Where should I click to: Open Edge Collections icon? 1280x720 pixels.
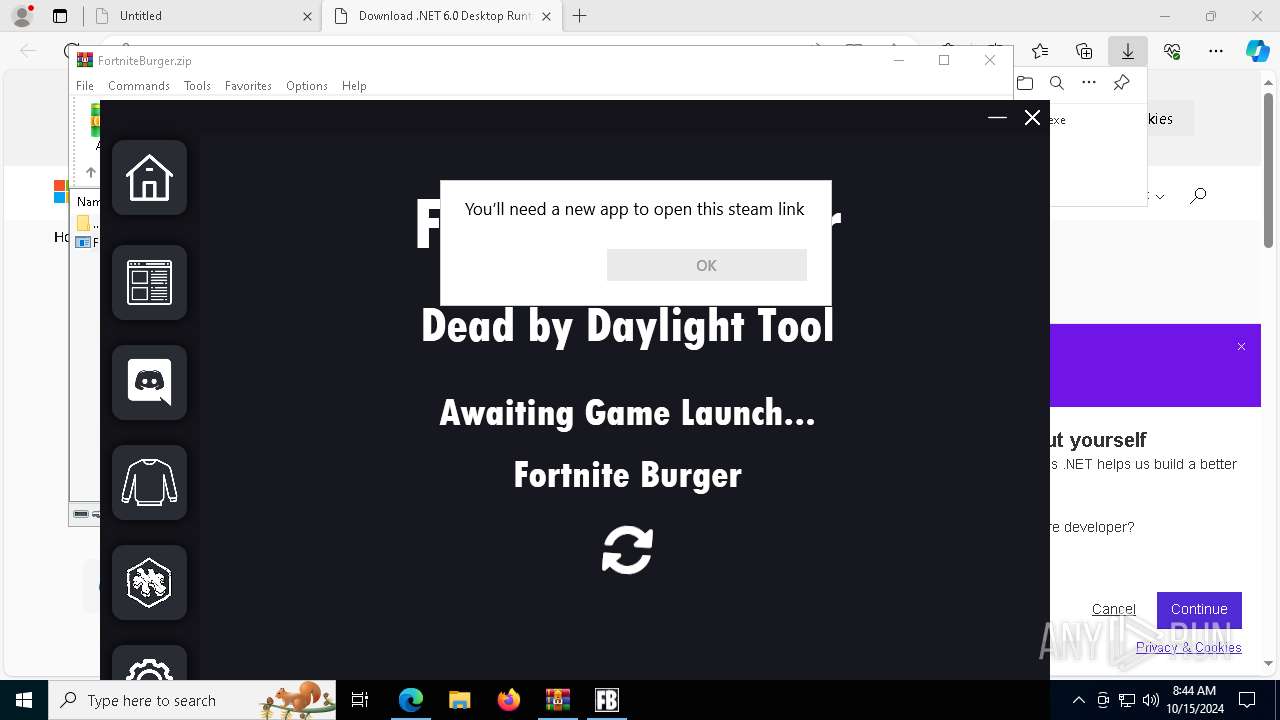(x=1084, y=51)
